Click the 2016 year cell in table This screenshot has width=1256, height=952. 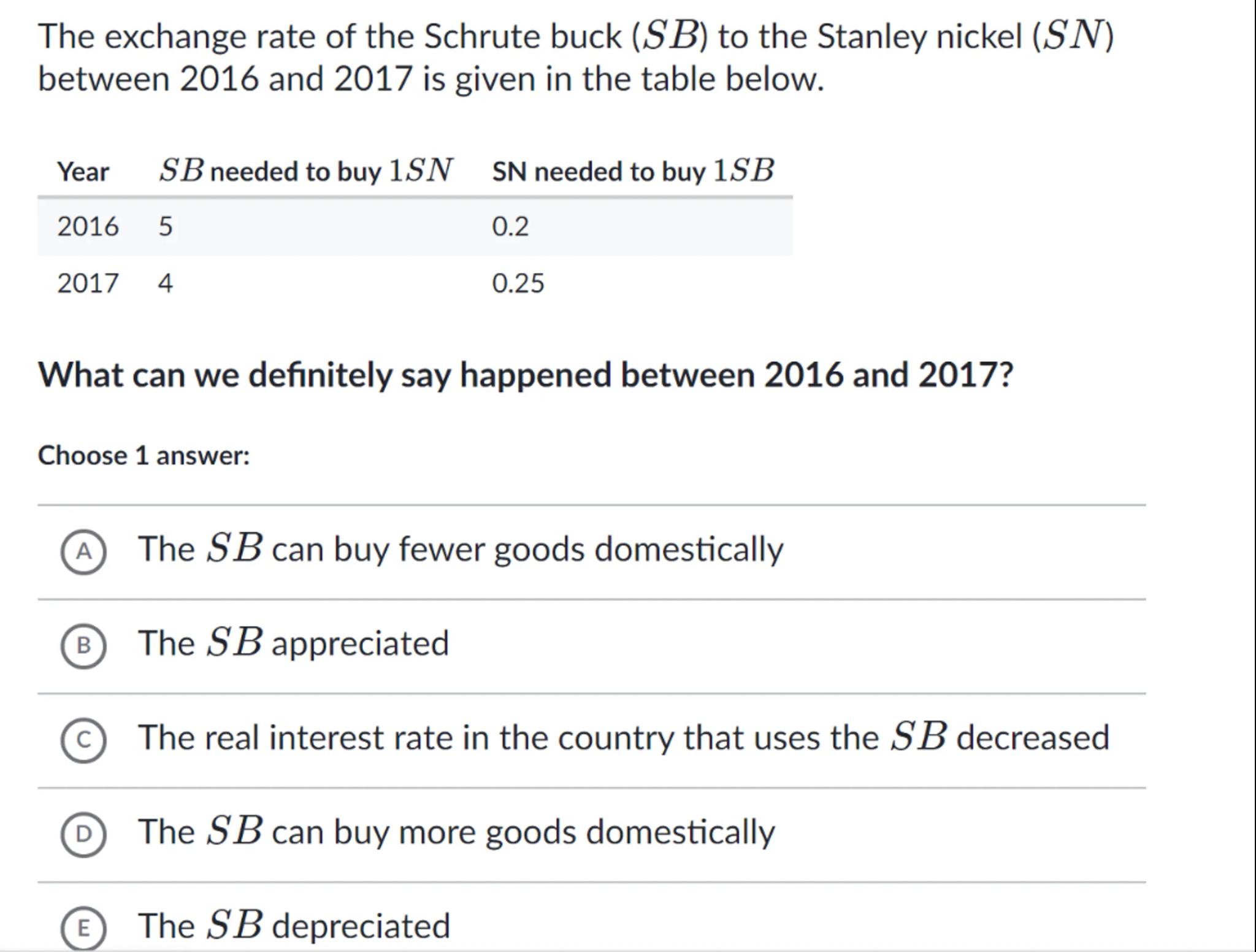click(x=88, y=226)
